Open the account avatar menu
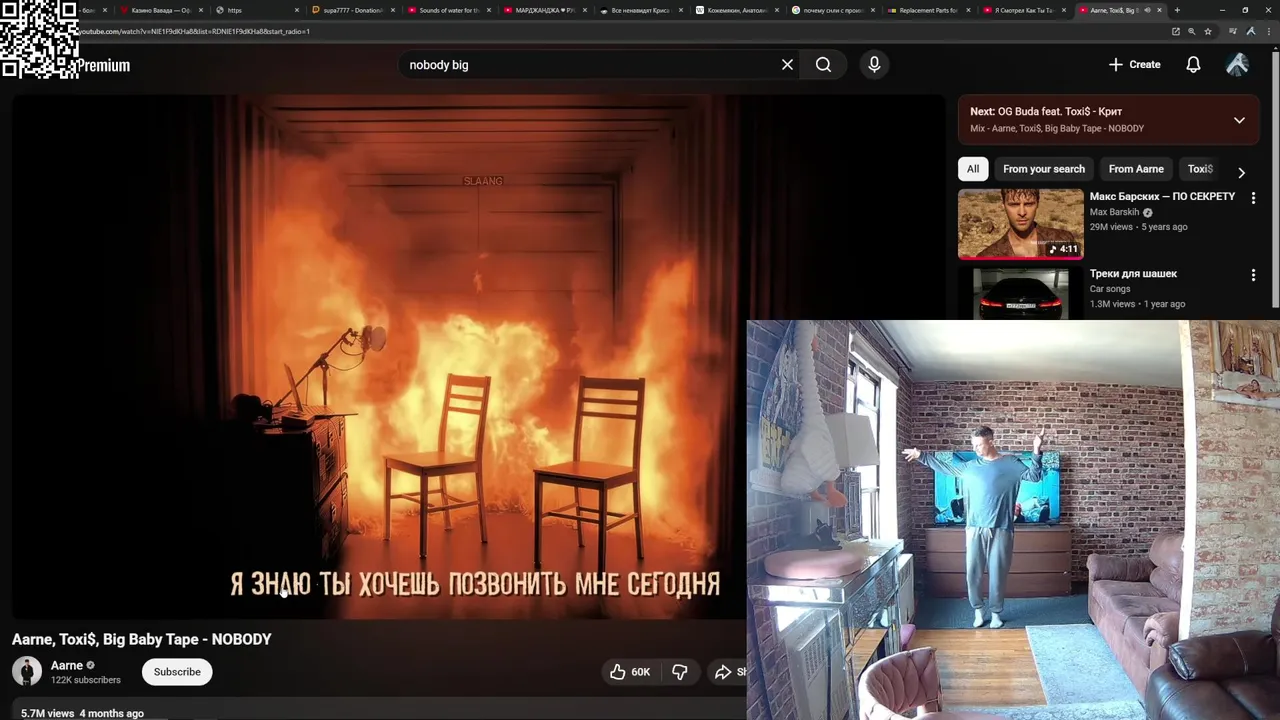Viewport: 1280px width, 720px height. click(1237, 65)
